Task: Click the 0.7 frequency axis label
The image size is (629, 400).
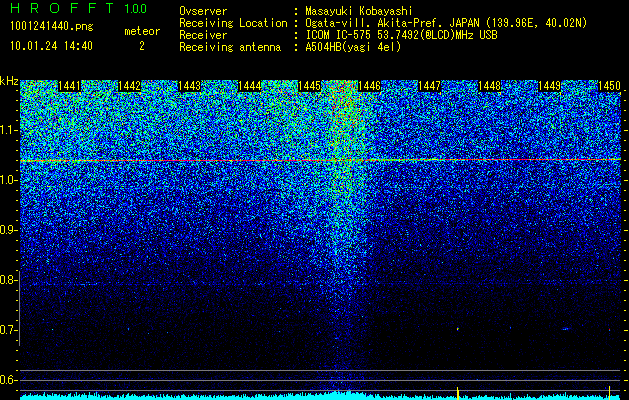Action: pos(8,330)
